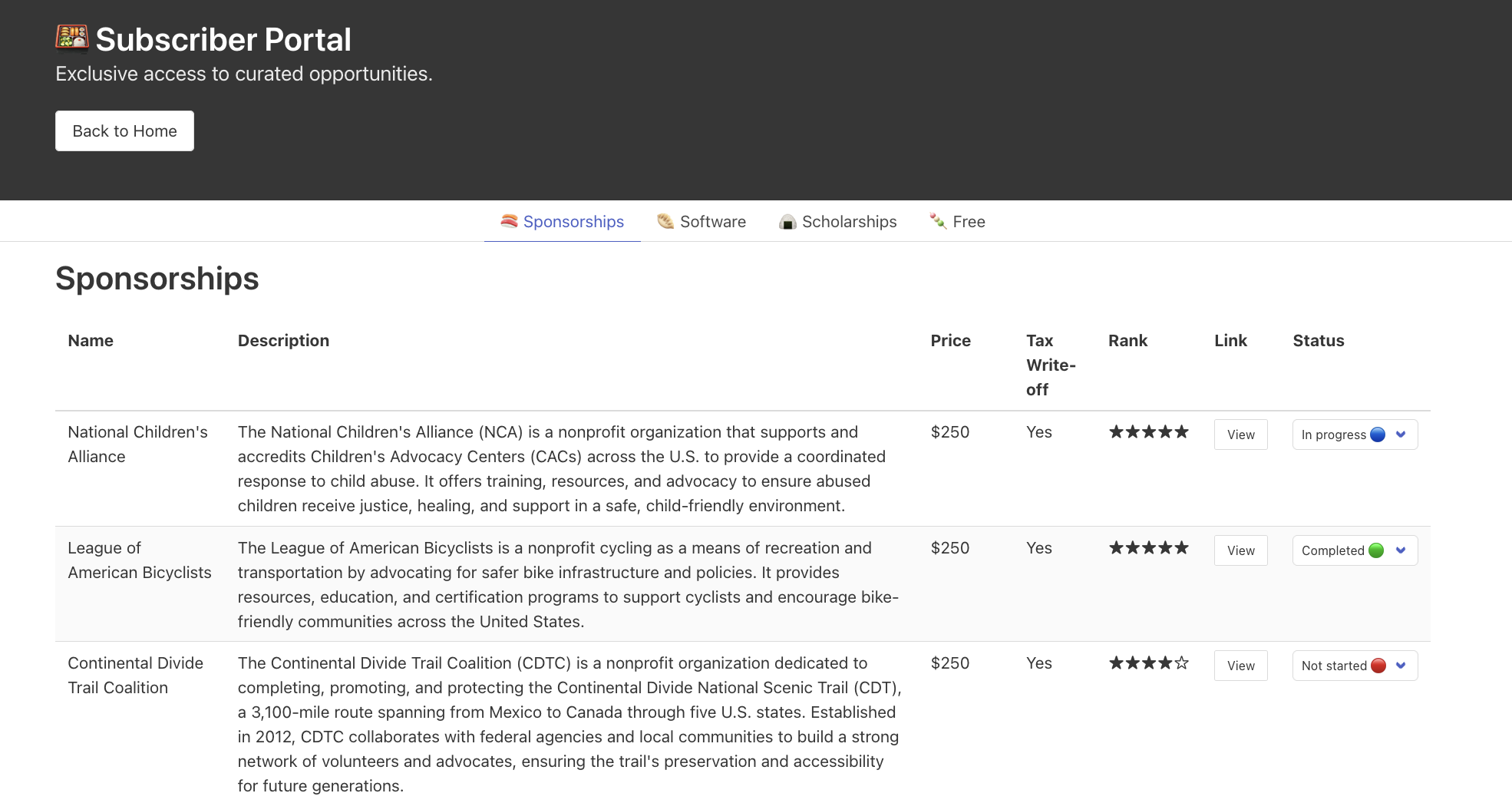Click the Yes tax write-off for Continental Divide Trail Coalition
Image resolution: width=1512 pixels, height=803 pixels.
pyautogui.click(x=1038, y=663)
